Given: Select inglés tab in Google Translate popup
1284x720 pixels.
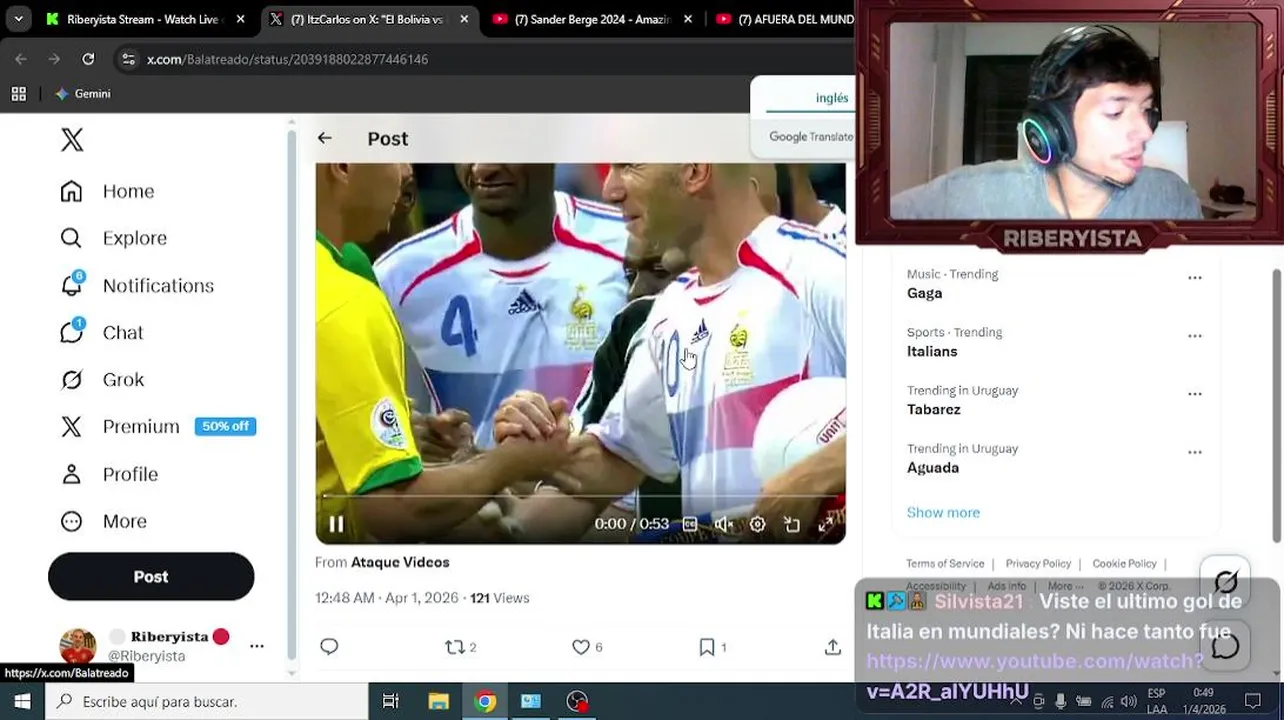Looking at the screenshot, I should coord(832,98).
